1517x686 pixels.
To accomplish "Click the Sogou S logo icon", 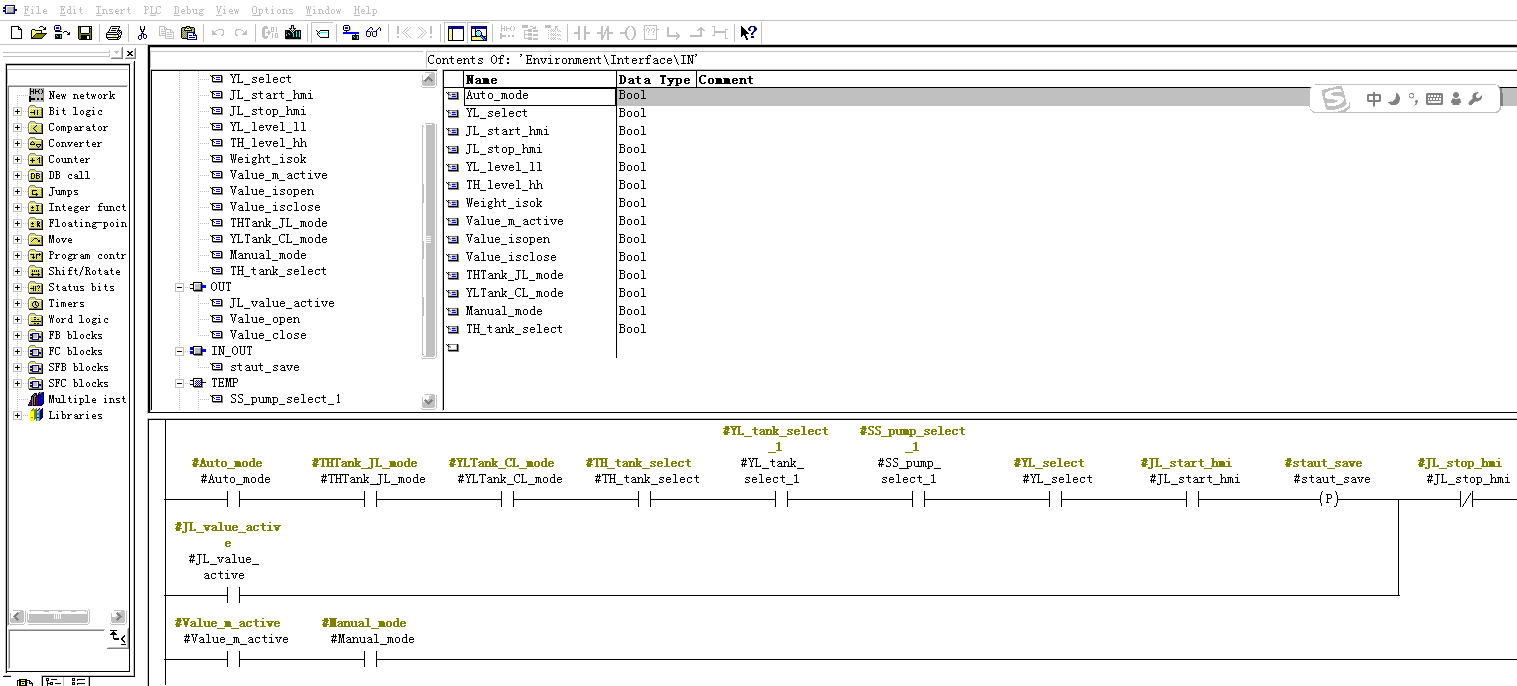I will [1334, 99].
